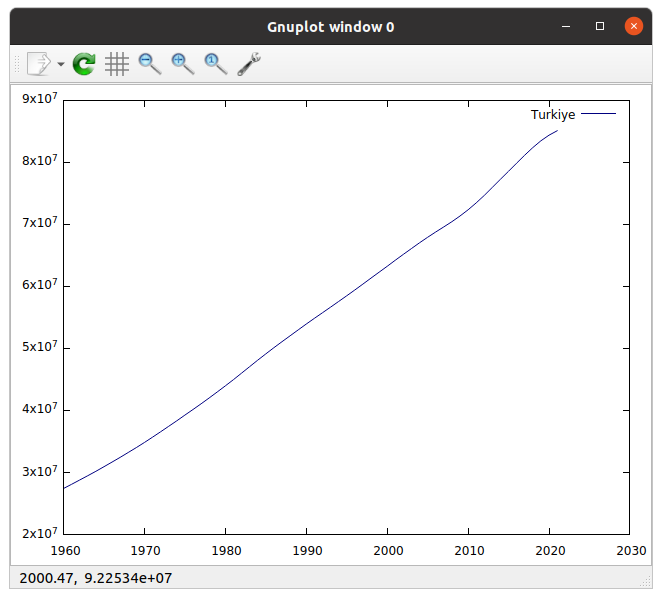Minimize the Gnuplot window

[567, 27]
